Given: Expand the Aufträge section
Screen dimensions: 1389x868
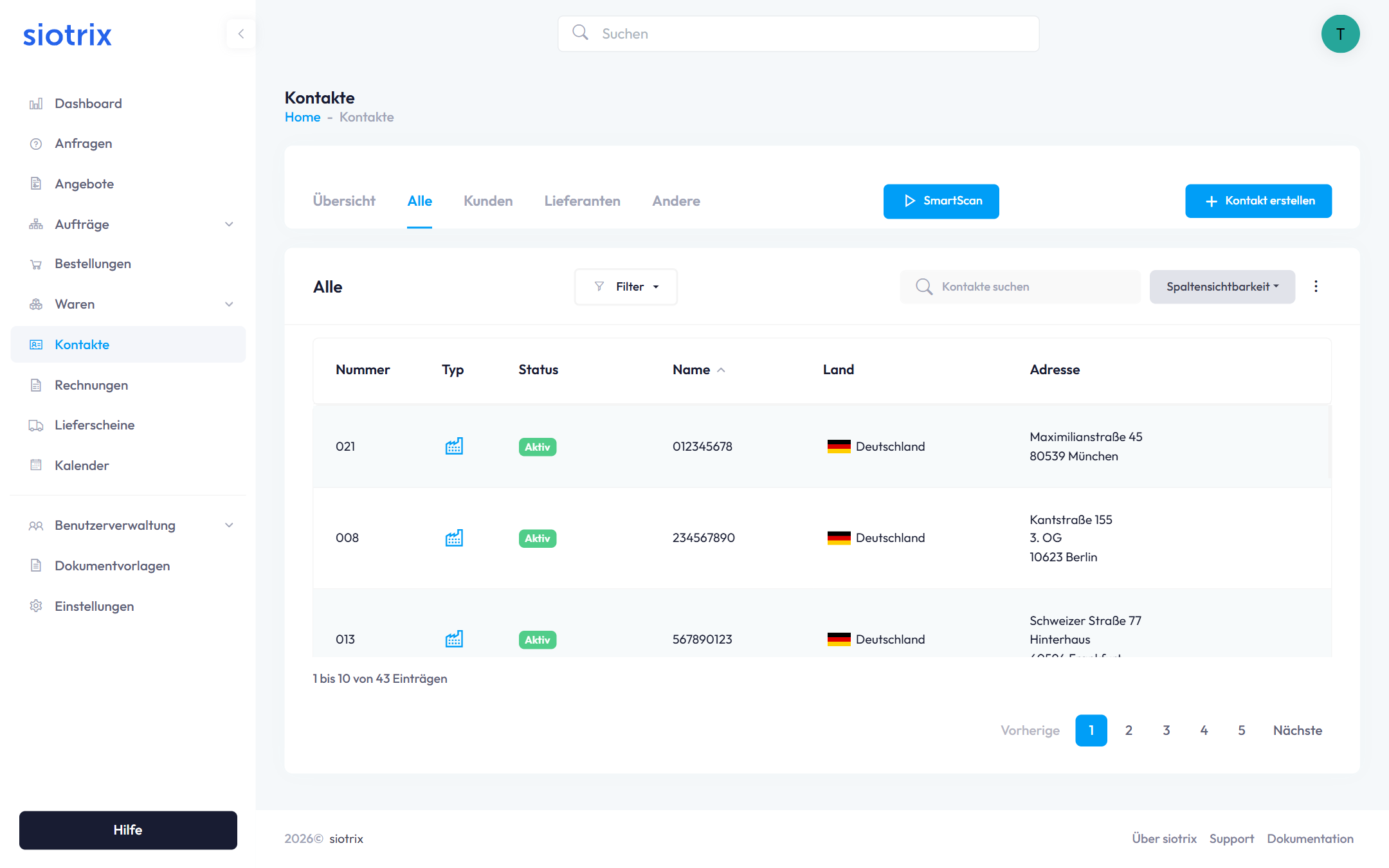Looking at the screenshot, I should click(230, 224).
